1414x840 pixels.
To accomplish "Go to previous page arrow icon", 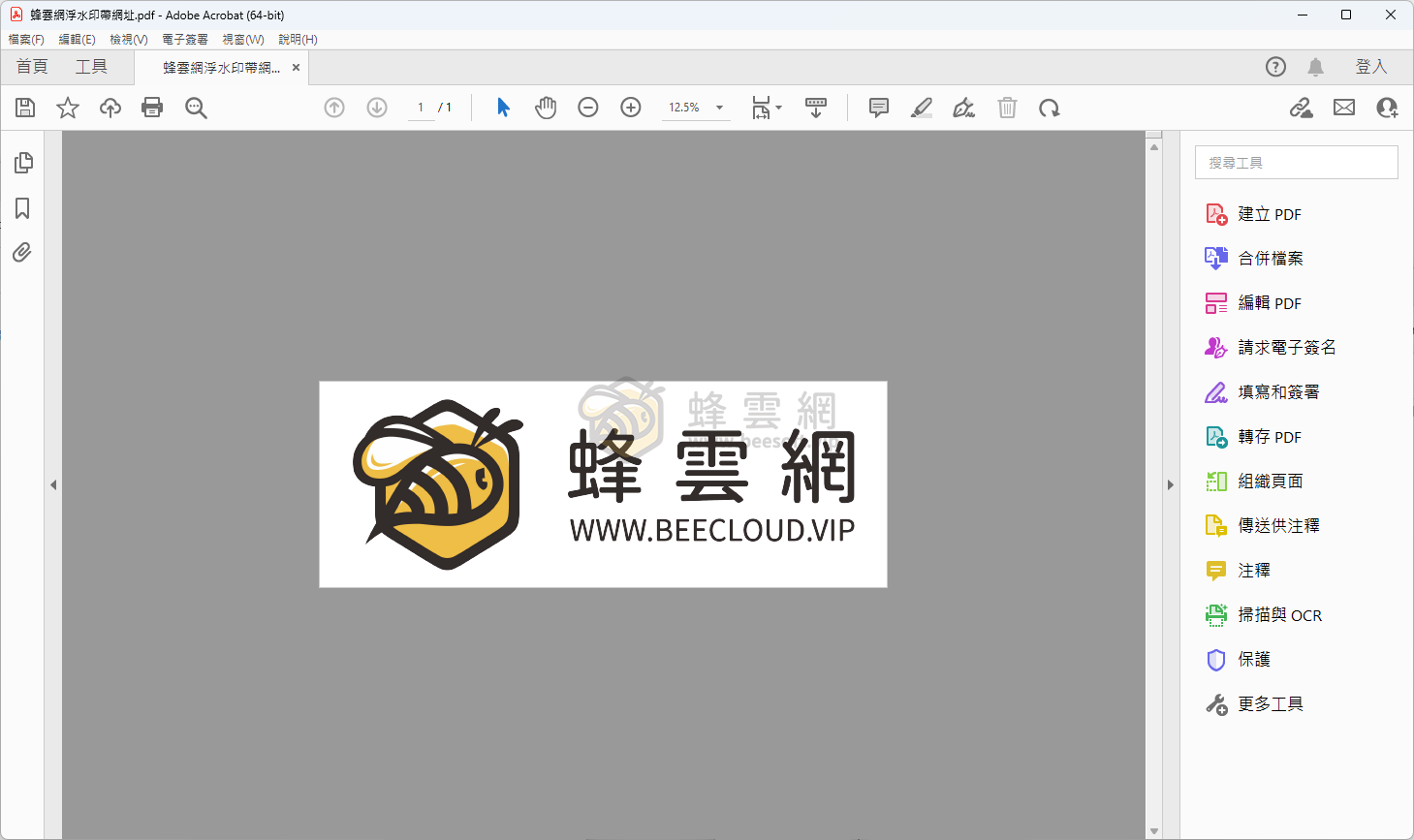I will click(334, 108).
